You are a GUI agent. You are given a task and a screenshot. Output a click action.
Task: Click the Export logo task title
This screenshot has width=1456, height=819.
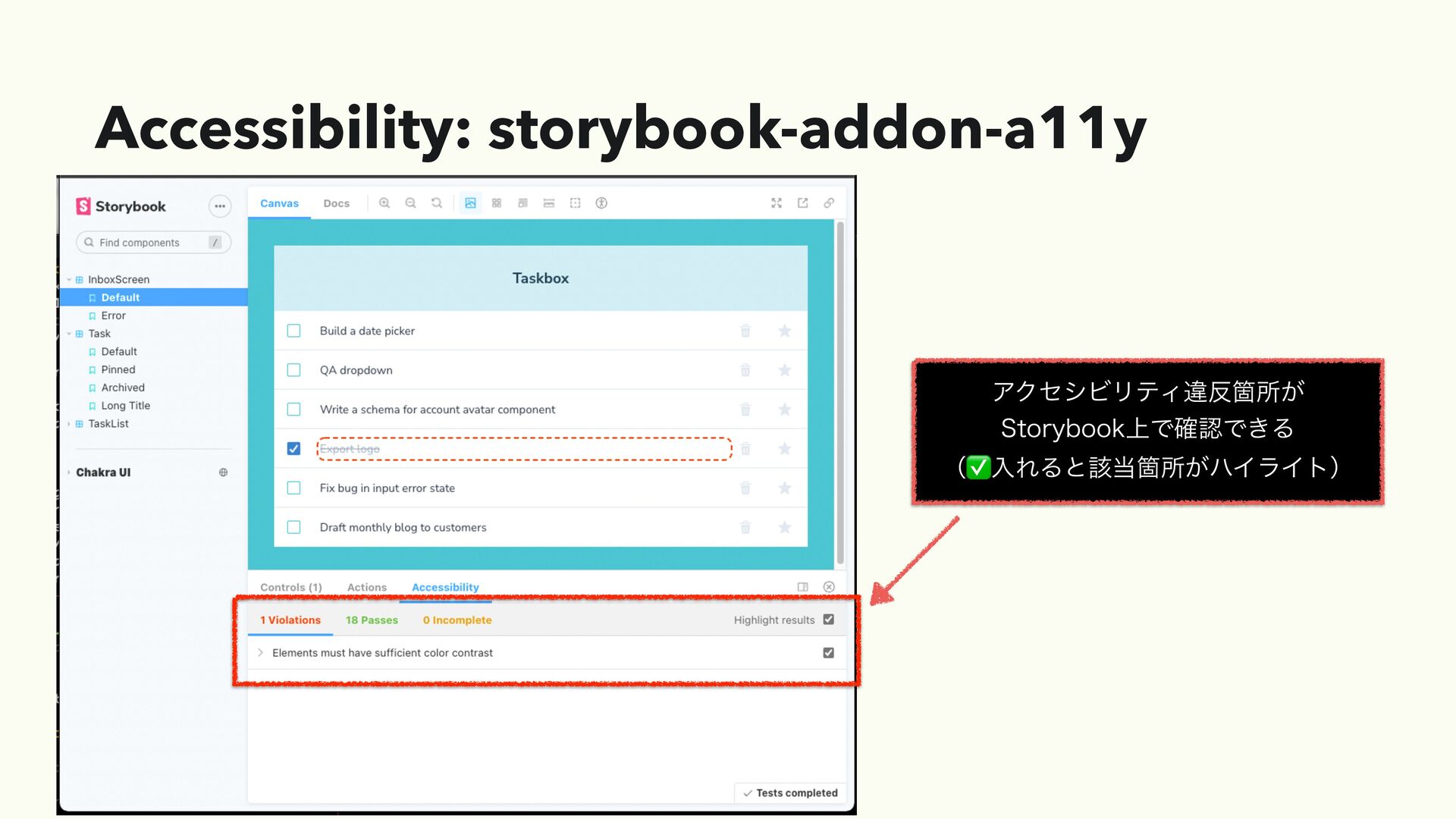[x=350, y=449]
